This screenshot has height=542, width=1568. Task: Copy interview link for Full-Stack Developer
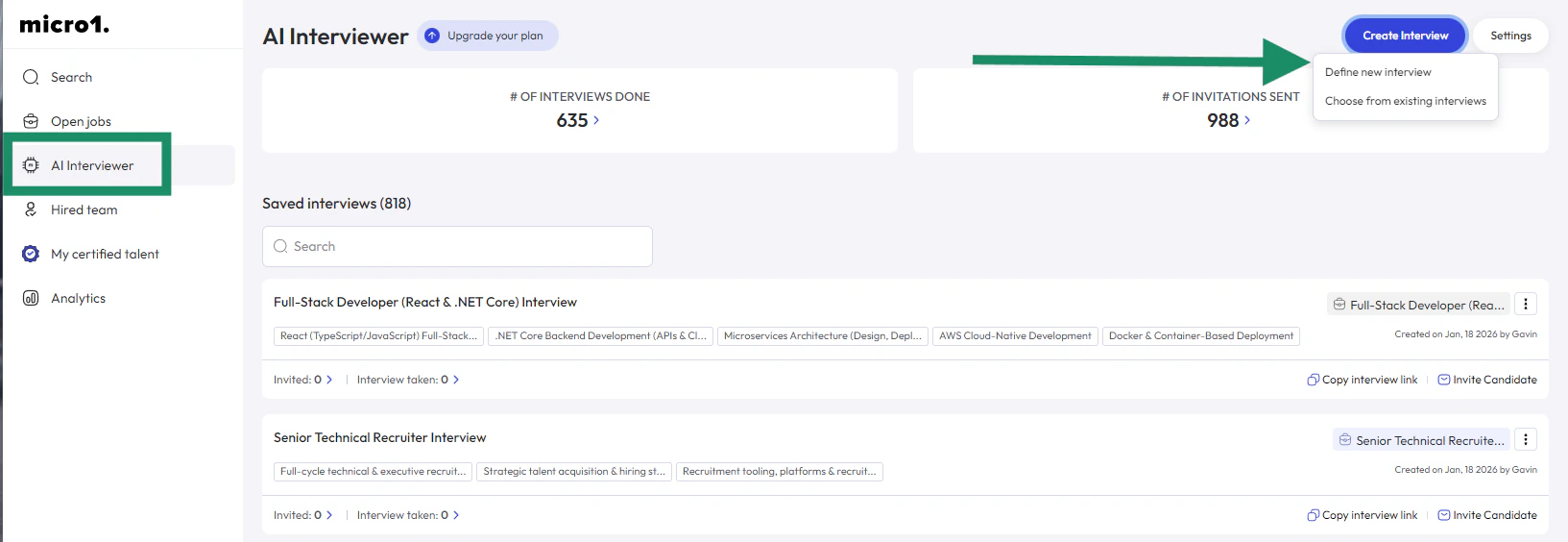1363,380
